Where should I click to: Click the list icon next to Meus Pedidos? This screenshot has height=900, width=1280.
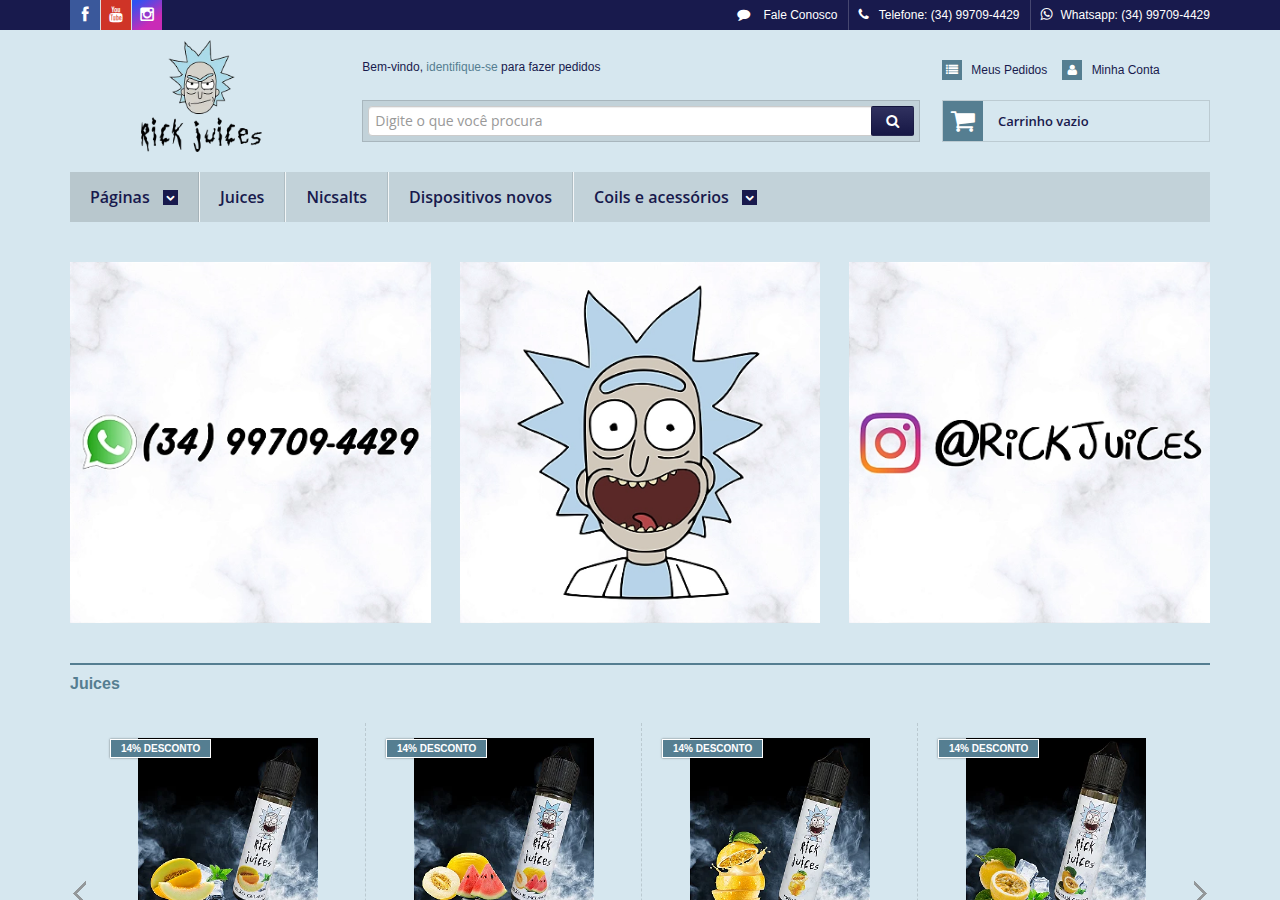point(952,70)
